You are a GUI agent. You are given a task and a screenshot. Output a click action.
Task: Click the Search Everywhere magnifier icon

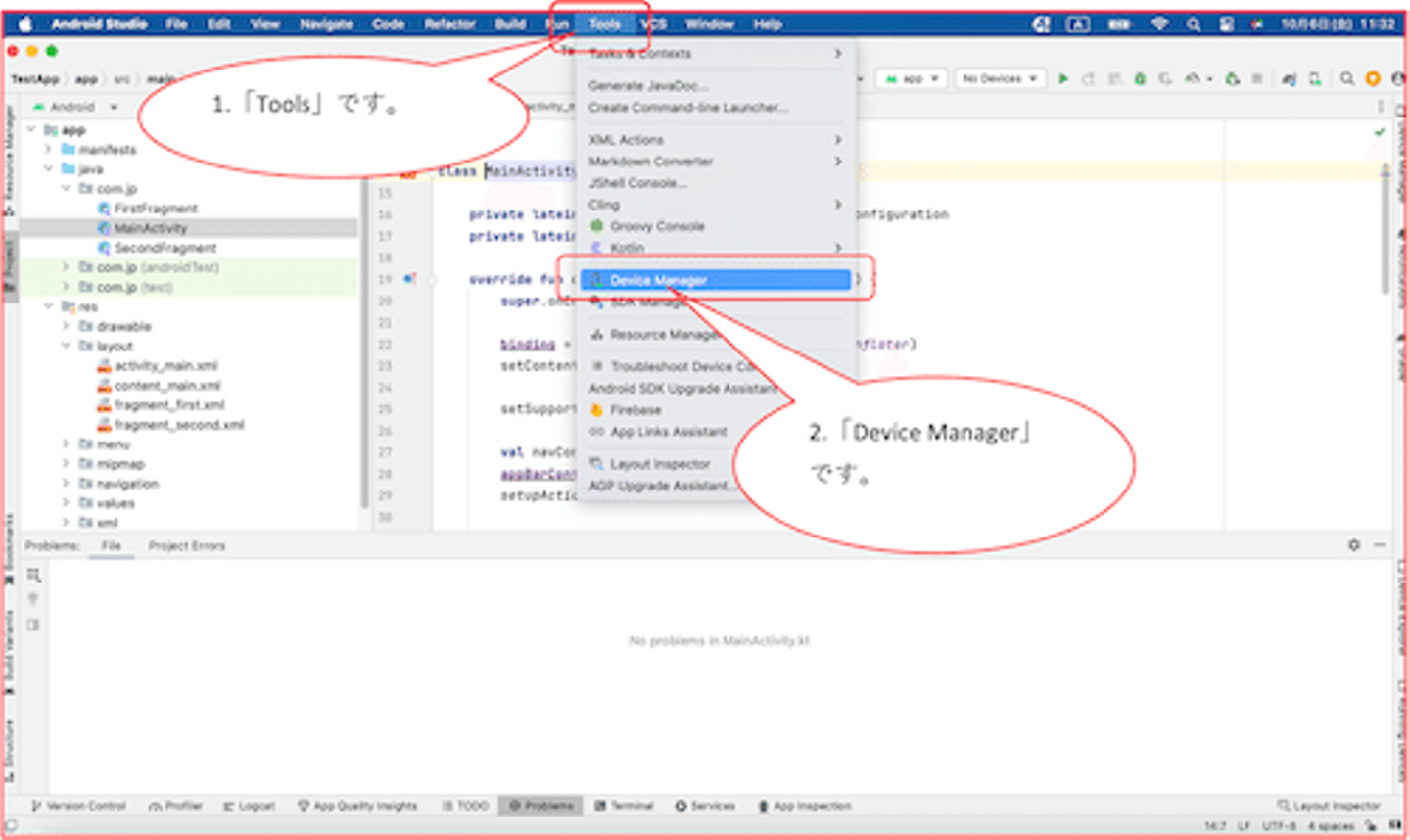pos(1347,78)
